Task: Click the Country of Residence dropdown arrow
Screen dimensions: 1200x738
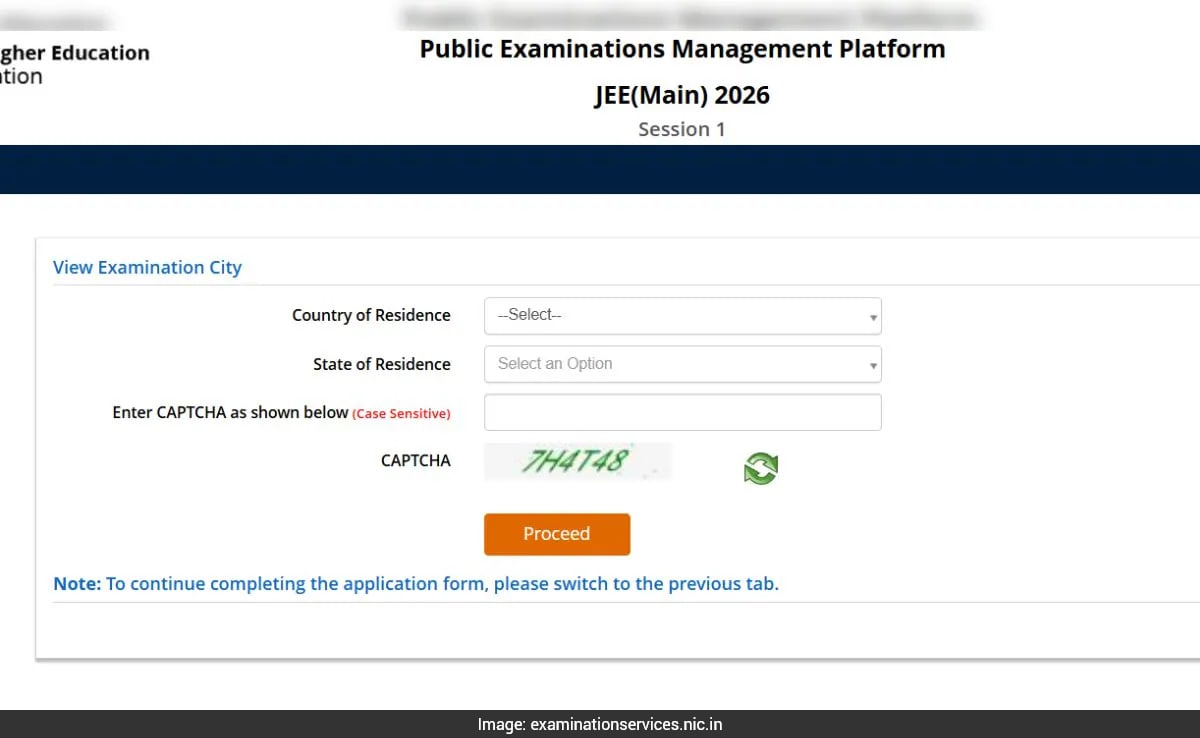Action: [x=874, y=315]
